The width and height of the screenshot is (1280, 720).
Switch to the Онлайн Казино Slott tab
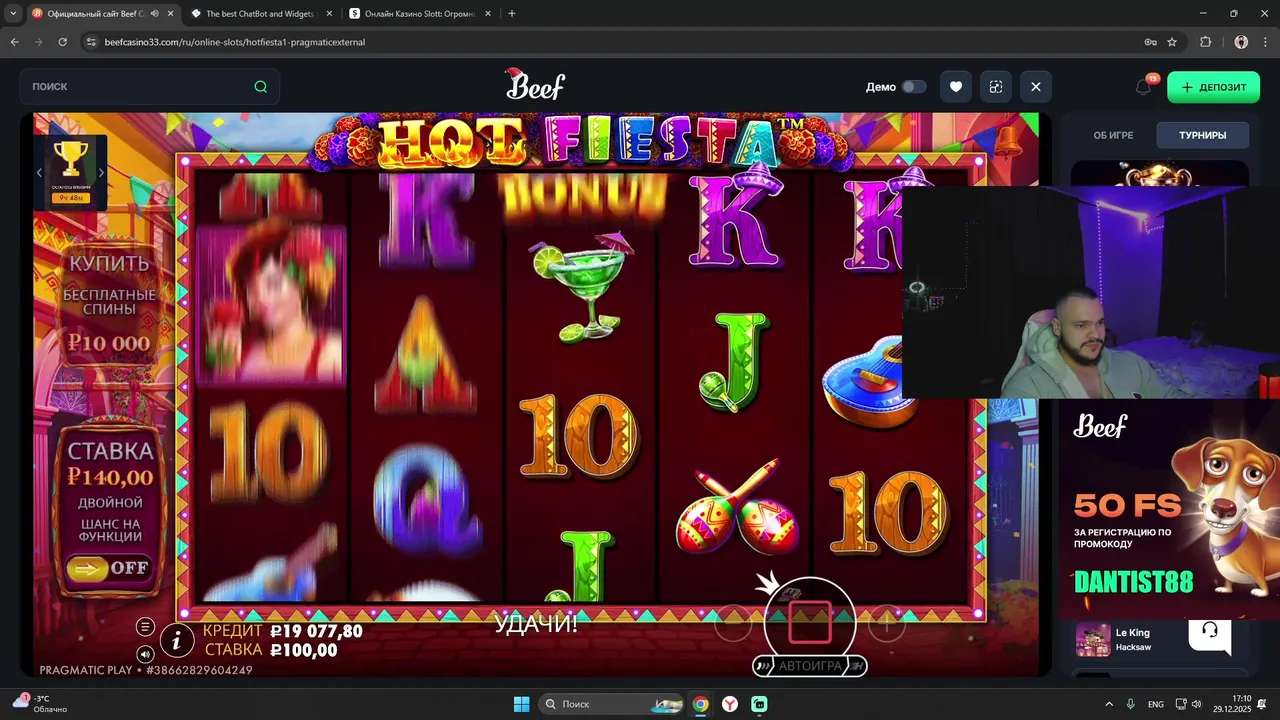[x=420, y=14]
